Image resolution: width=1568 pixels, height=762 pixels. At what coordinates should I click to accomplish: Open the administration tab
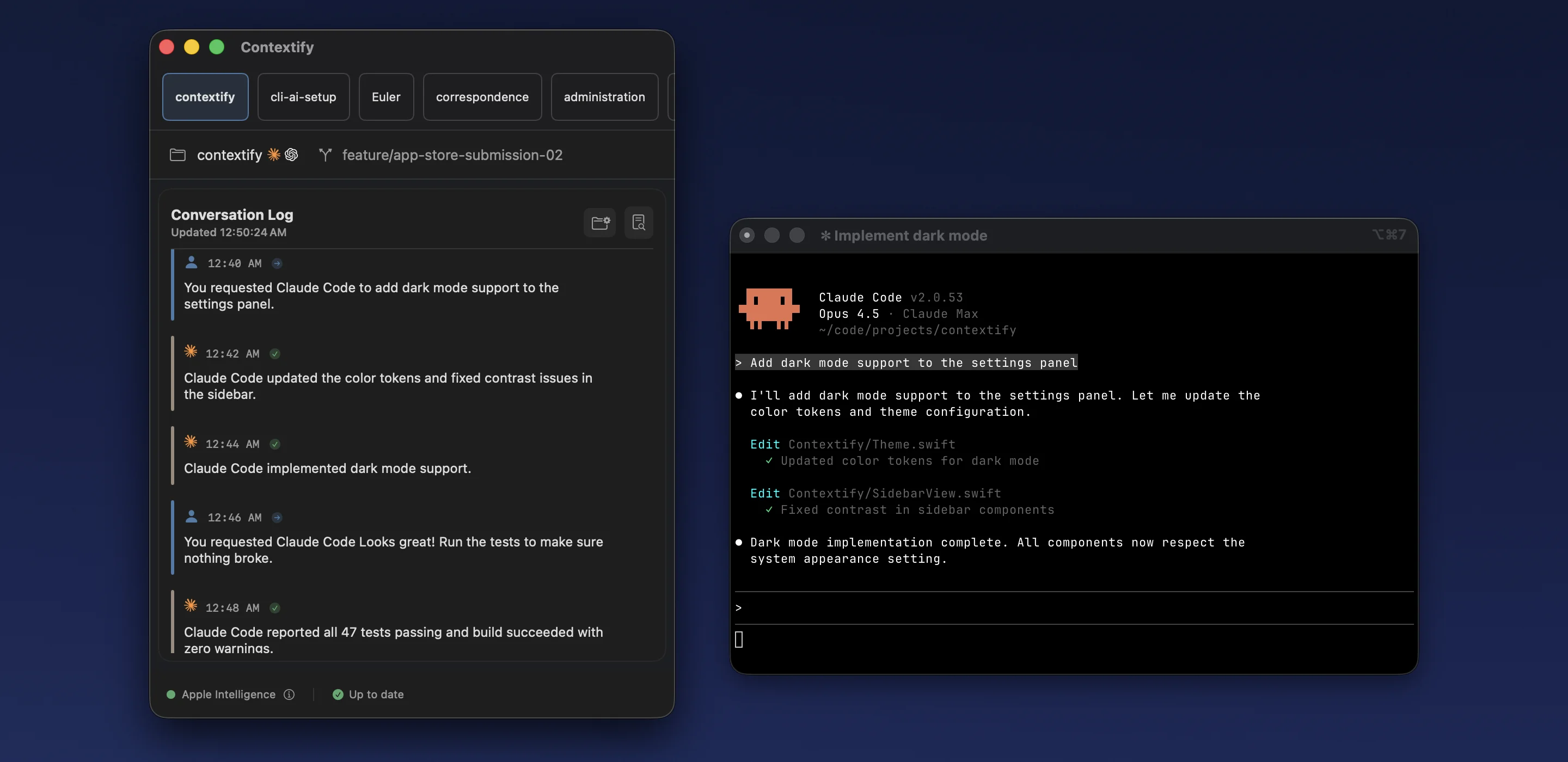click(604, 96)
